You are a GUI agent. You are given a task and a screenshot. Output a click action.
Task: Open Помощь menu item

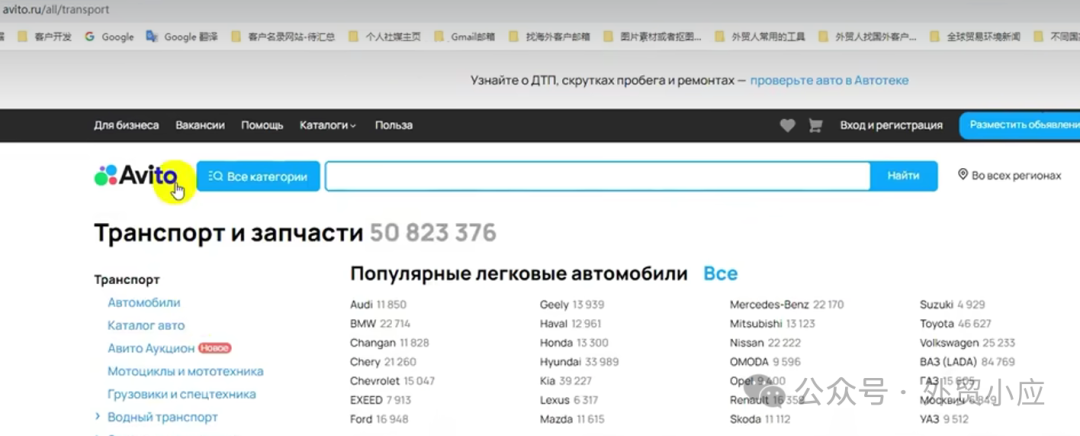[x=262, y=125]
